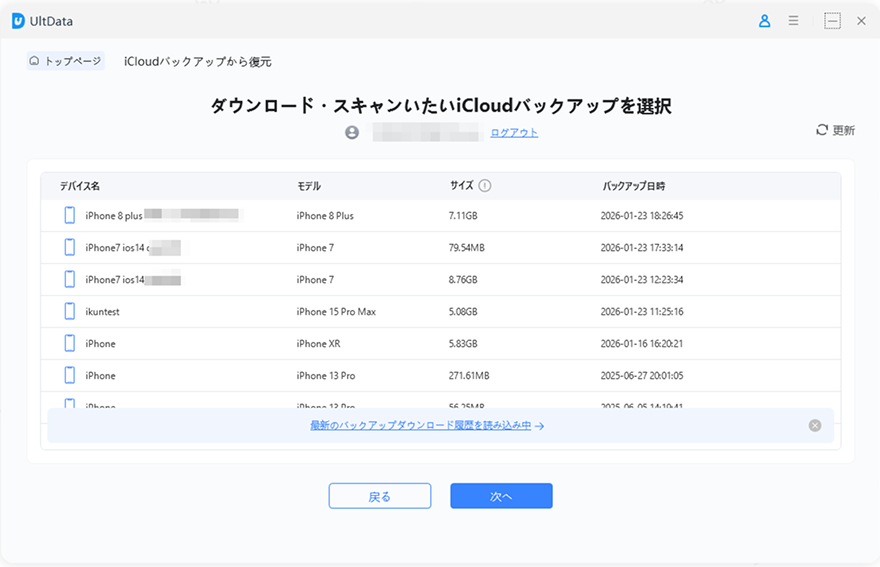The image size is (880, 567).
Task: Click the 5.83GB size cell
Action: (x=463, y=344)
